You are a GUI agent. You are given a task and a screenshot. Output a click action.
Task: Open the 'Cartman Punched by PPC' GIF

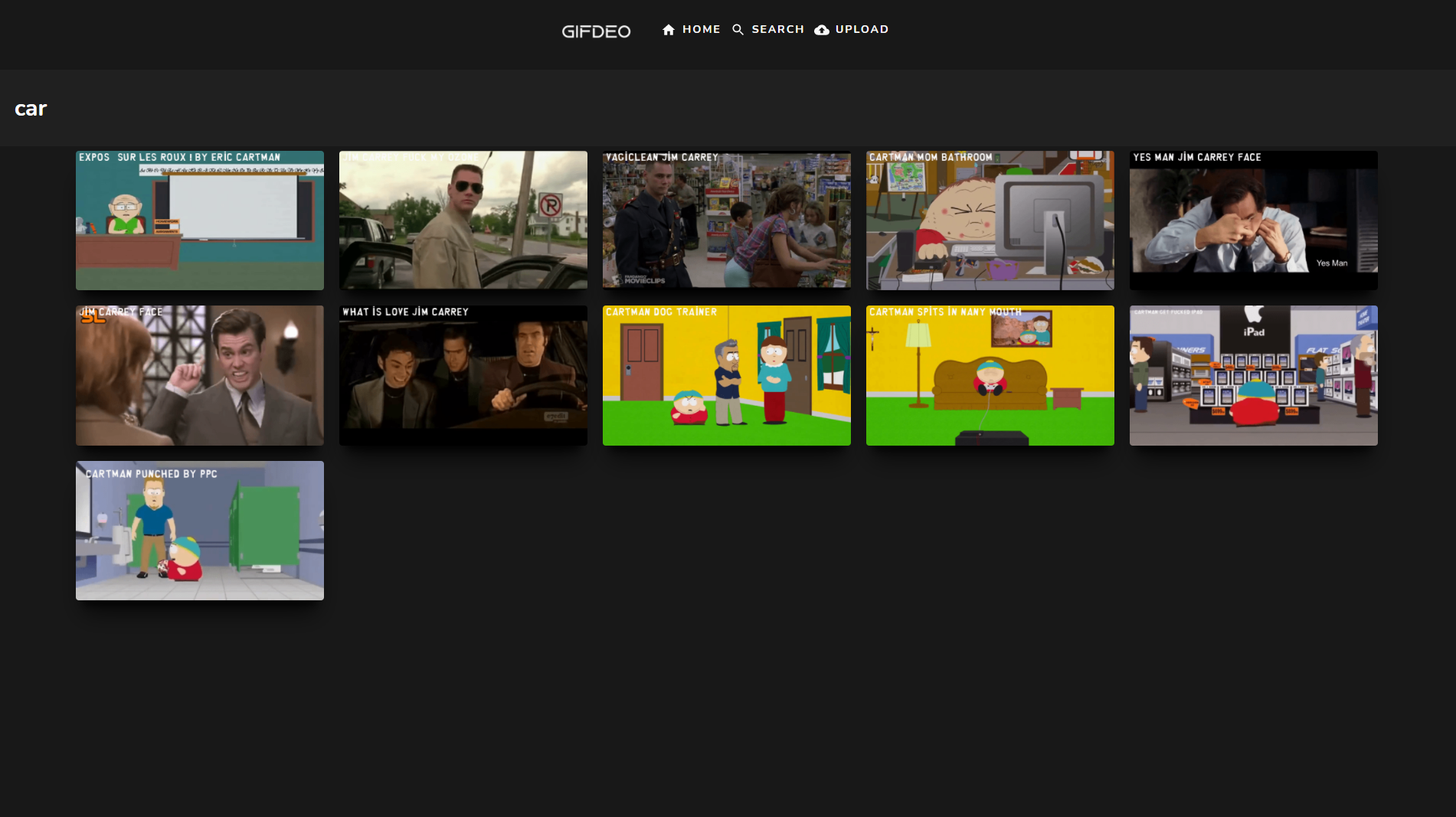(x=200, y=531)
